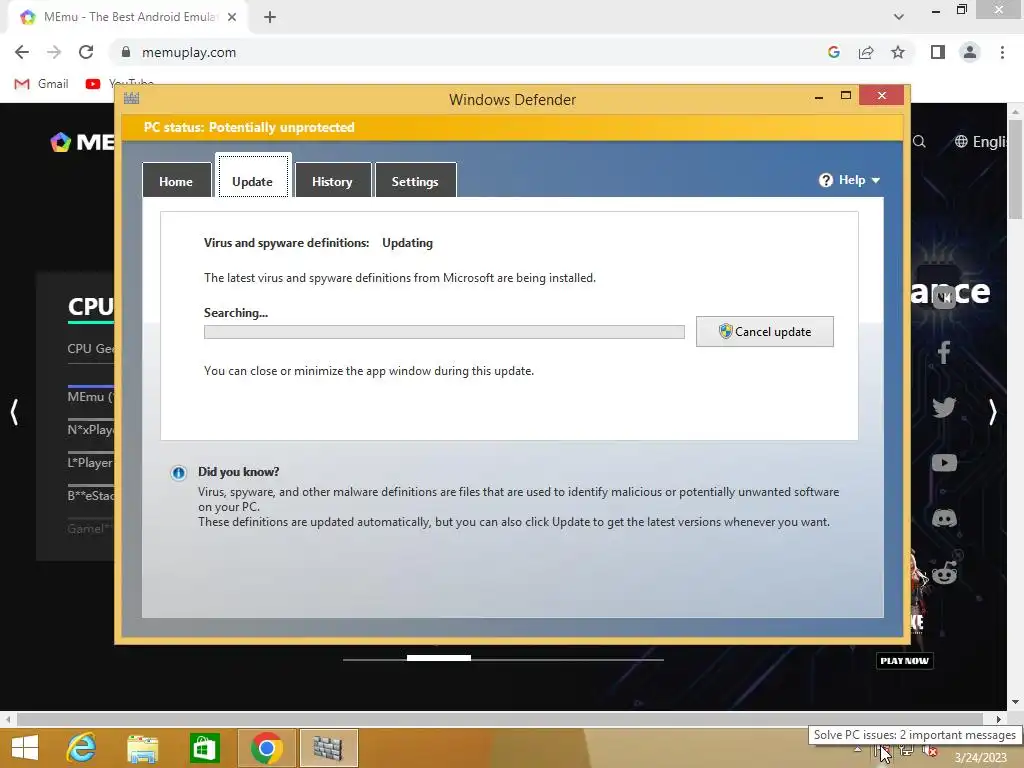
Task: Open a new Chrome tab
Action: pos(270,17)
